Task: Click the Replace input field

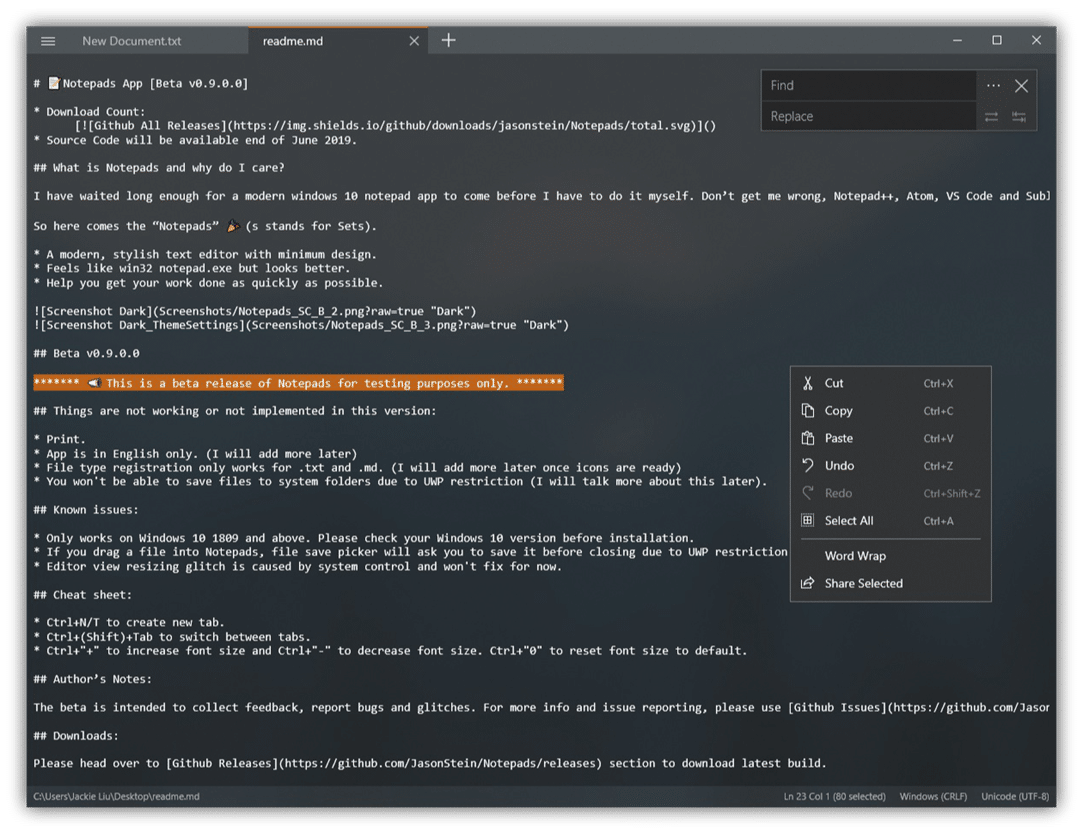Action: click(868, 117)
